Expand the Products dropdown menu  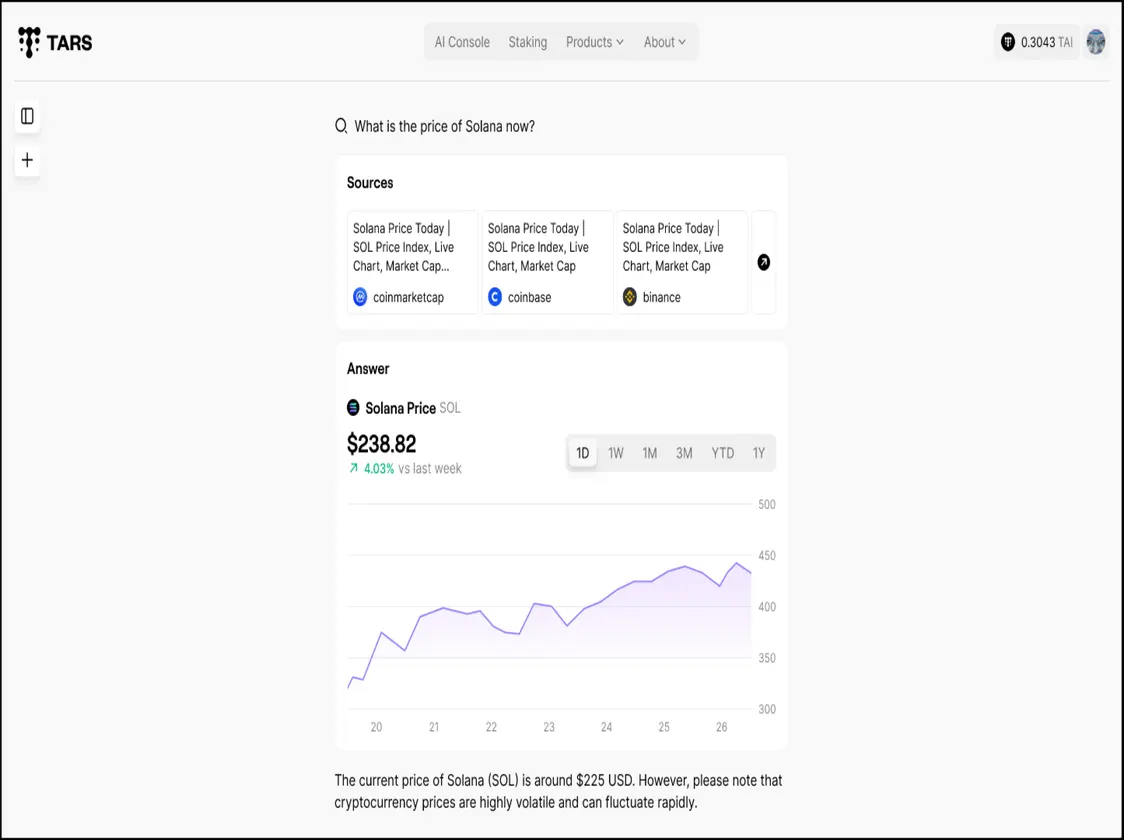click(x=595, y=42)
